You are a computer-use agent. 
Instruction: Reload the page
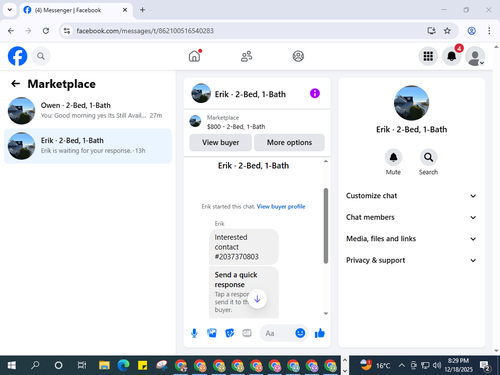46,31
